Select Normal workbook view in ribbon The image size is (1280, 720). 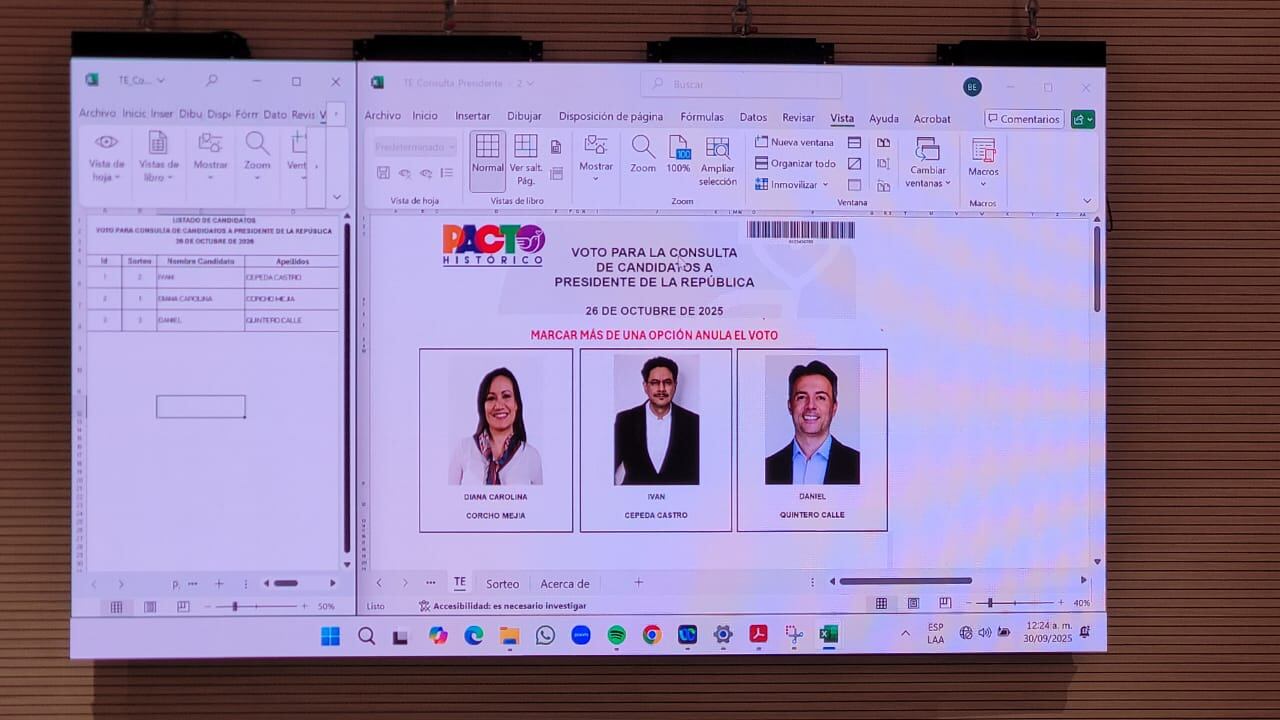(487, 156)
